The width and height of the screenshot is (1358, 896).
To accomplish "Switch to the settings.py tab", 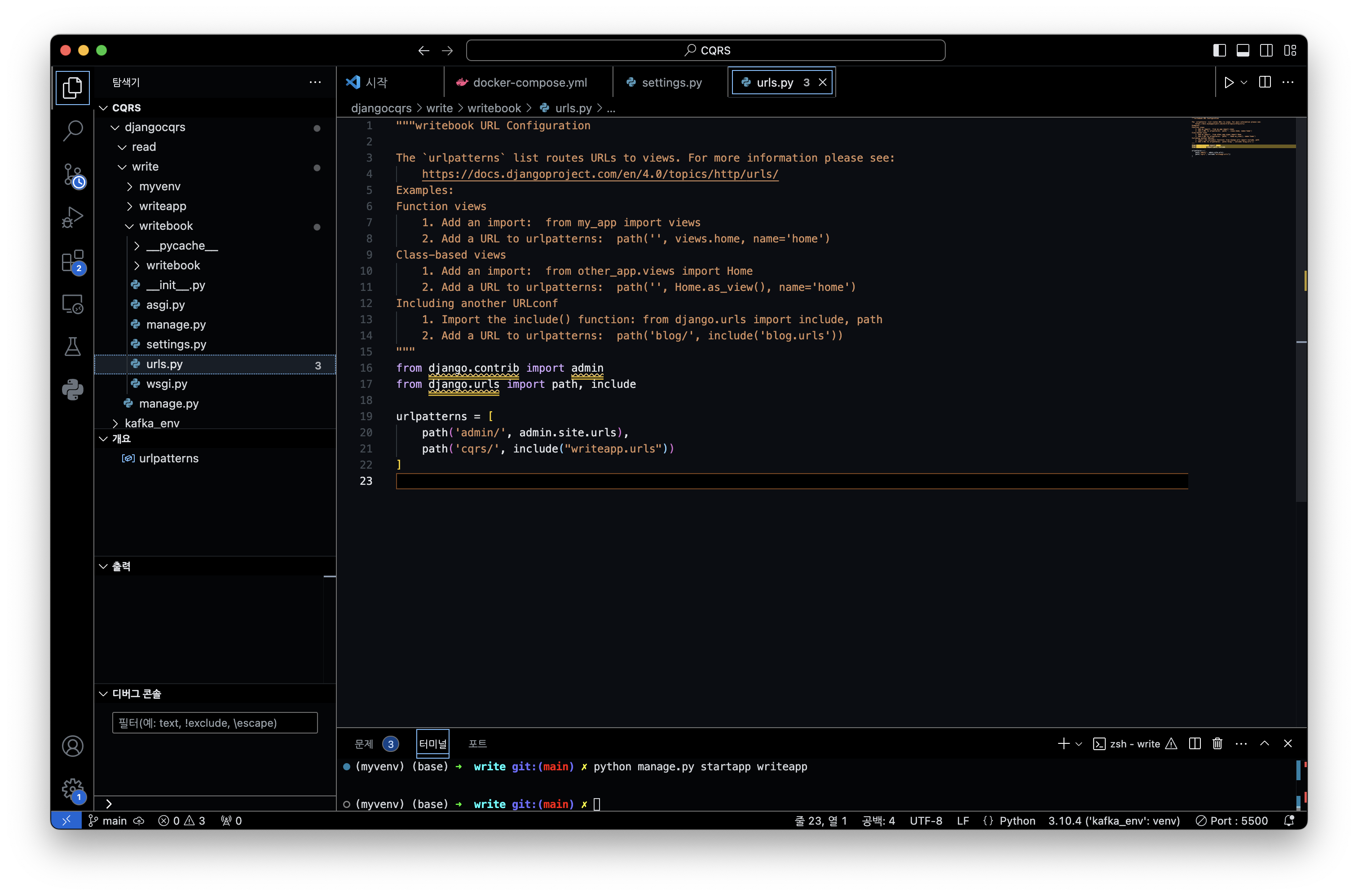I will pos(671,82).
